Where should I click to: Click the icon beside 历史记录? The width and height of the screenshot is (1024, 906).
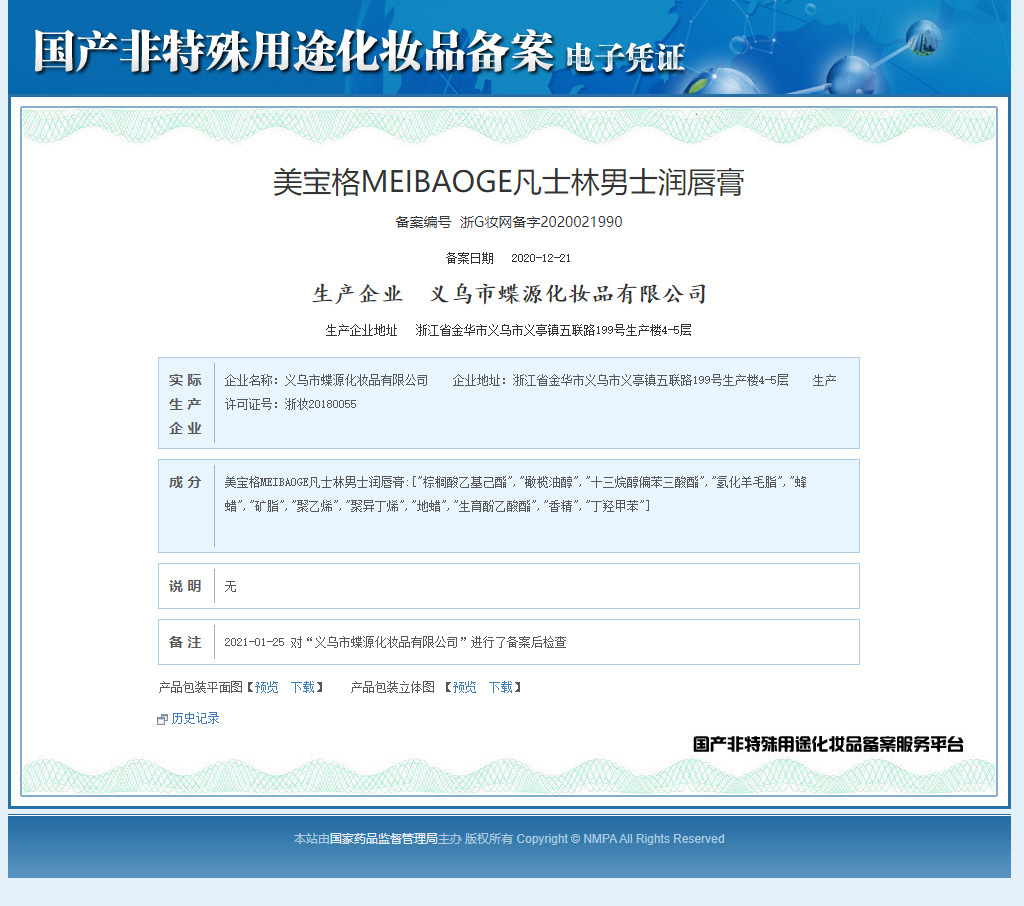pyautogui.click(x=163, y=719)
